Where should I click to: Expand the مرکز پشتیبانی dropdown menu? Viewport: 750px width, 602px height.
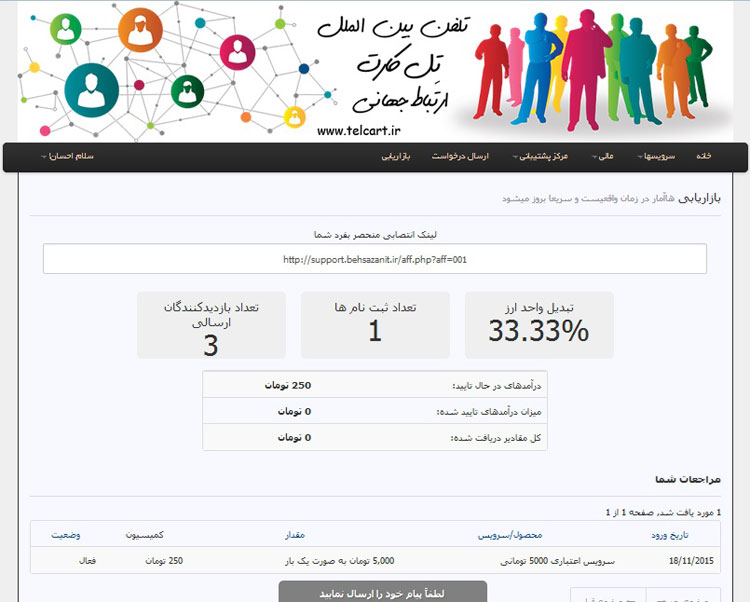point(540,156)
